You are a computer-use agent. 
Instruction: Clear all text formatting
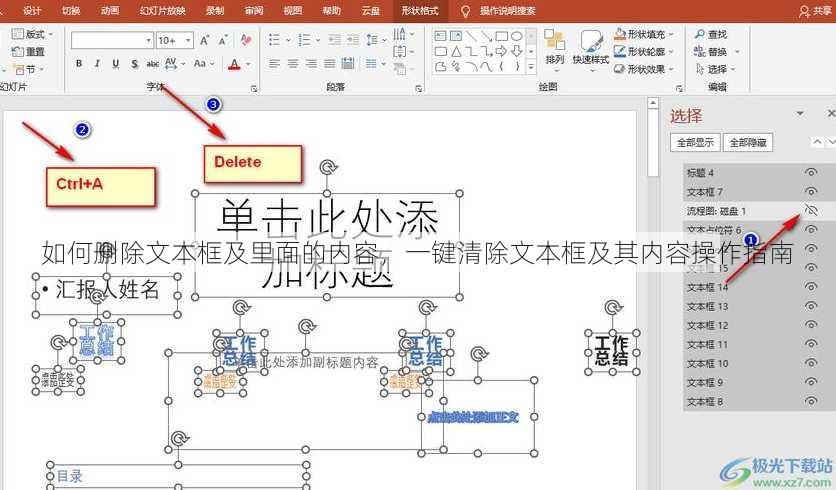(246, 40)
